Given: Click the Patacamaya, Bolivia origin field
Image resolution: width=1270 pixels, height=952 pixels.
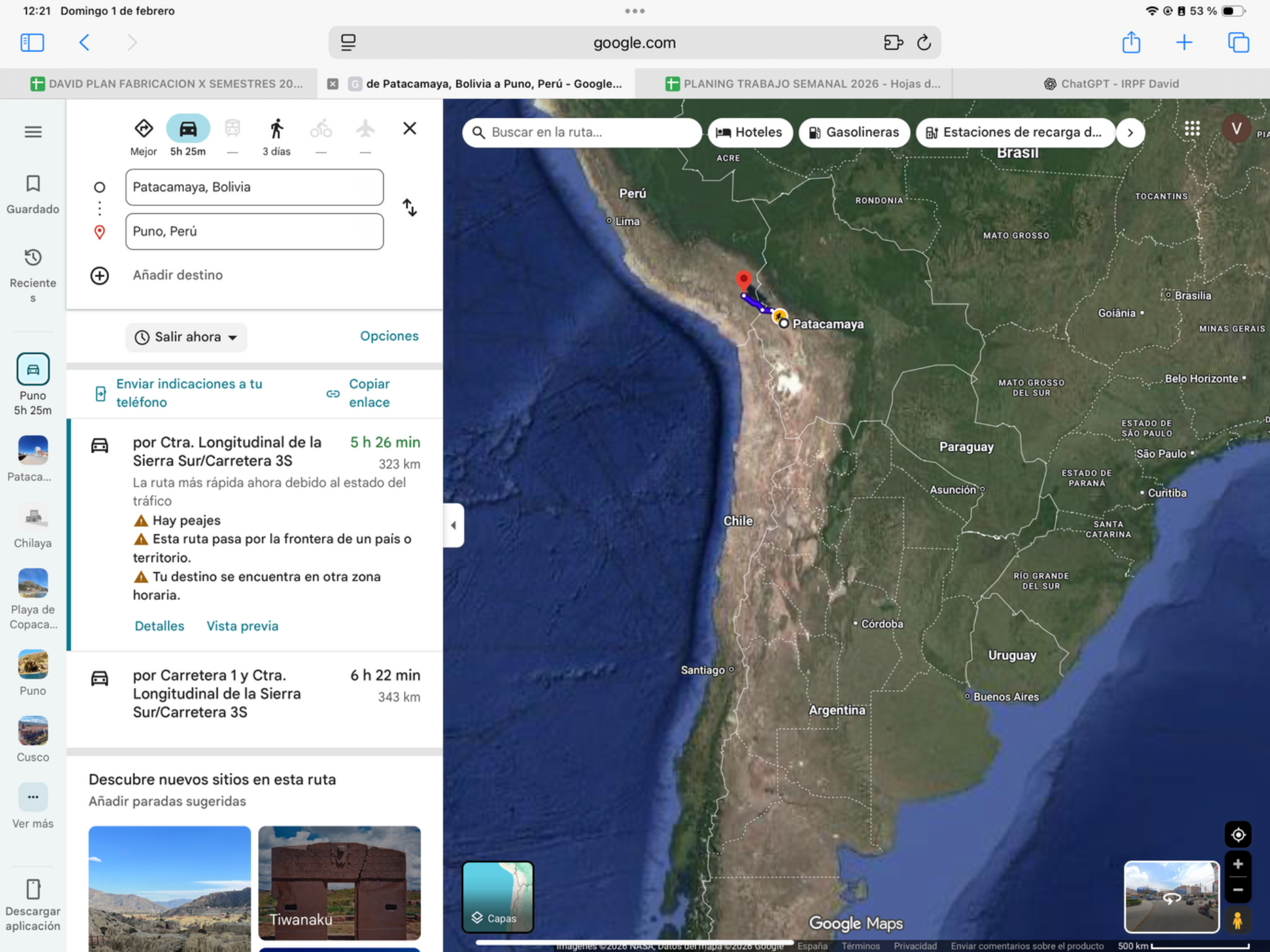Looking at the screenshot, I should point(254,187).
